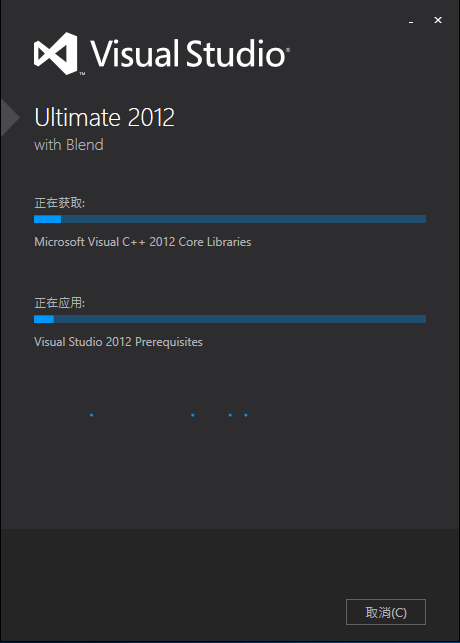This screenshot has width=460, height=643.
Task: Click the gray arrow marker beside Ultimate 2012
Action: click(x=10, y=117)
